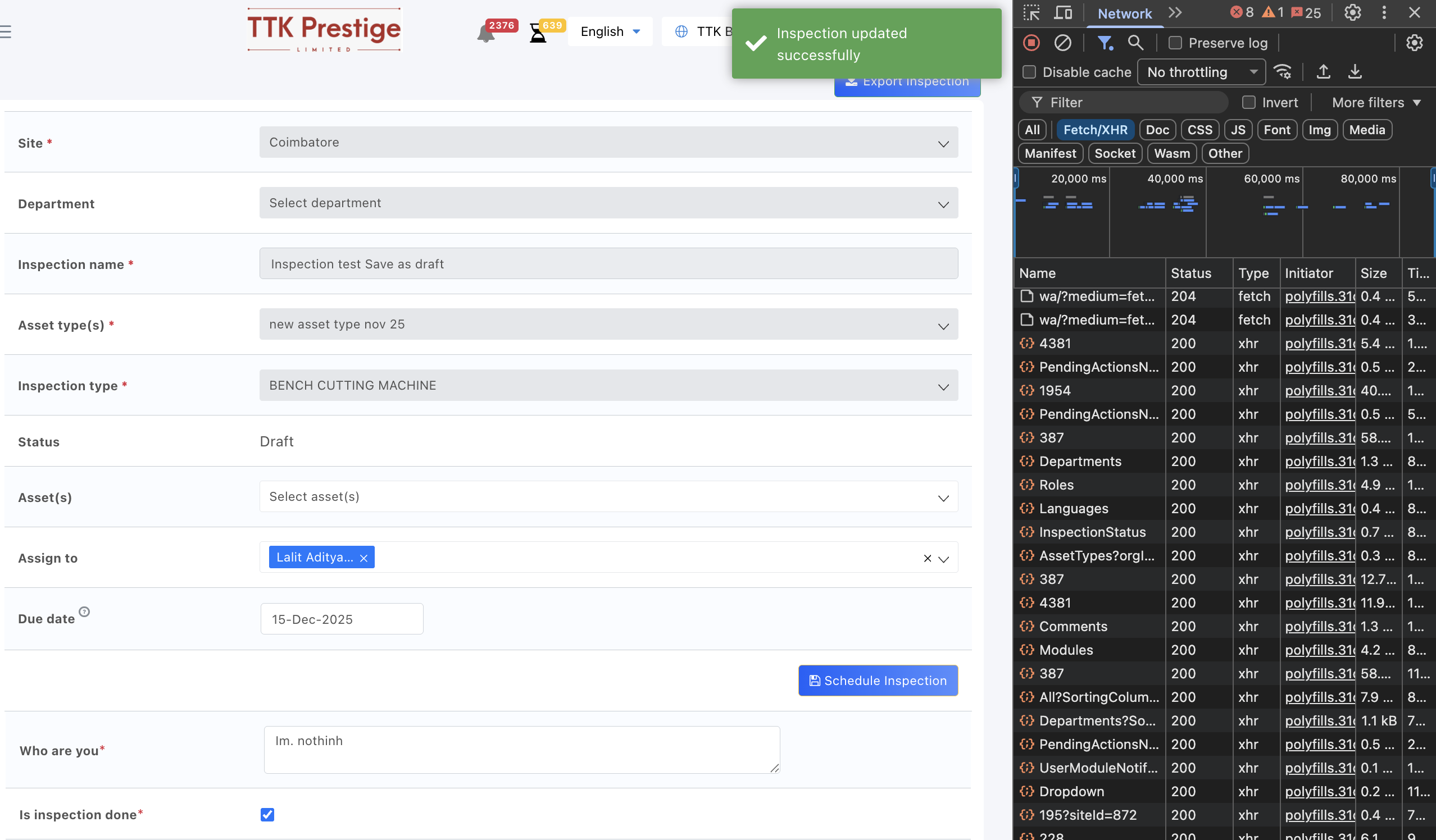Screen dimensions: 1436x840
Task: Clear the network log
Action: click(1062, 43)
